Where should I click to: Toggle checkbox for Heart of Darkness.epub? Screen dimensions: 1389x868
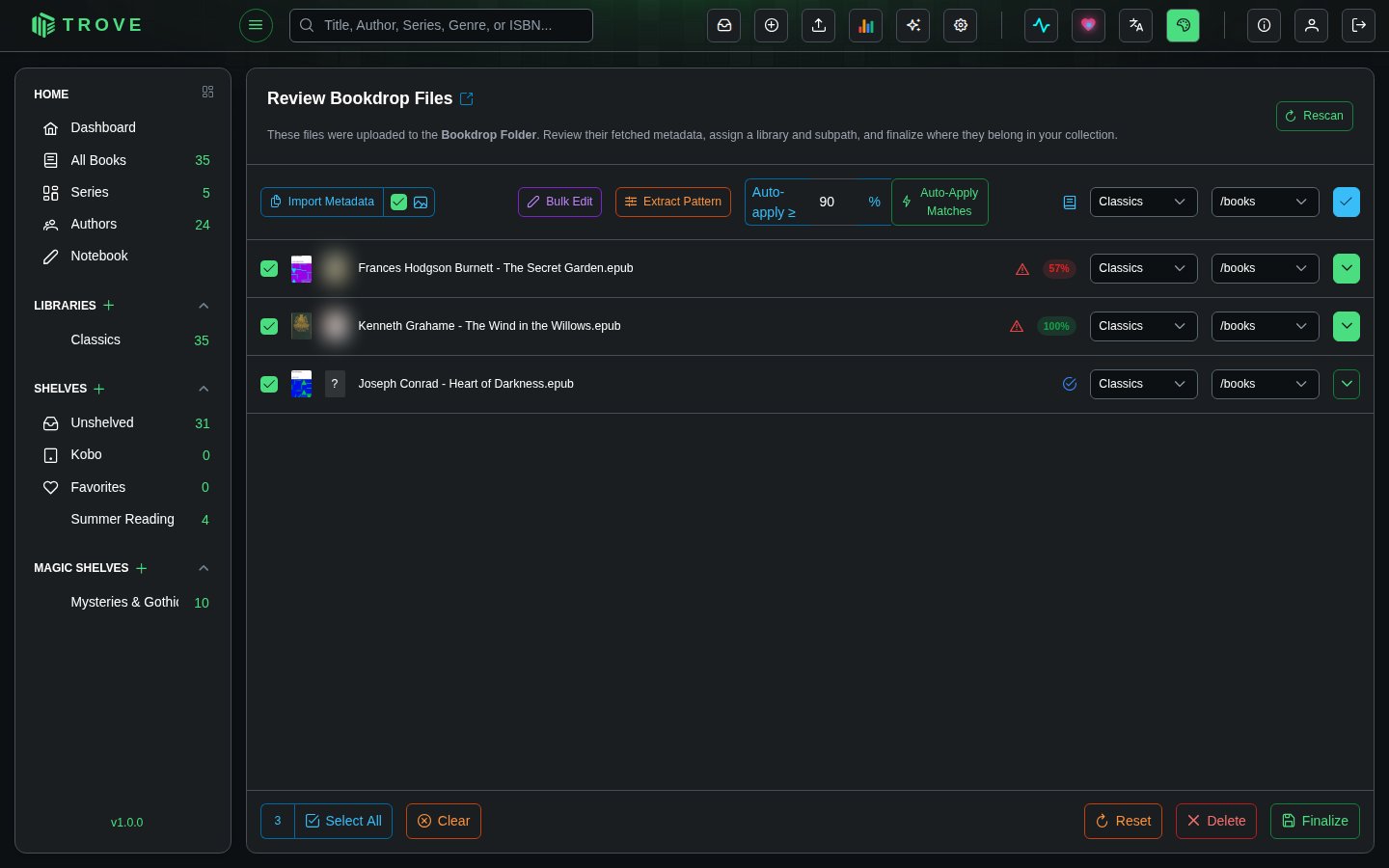269,385
